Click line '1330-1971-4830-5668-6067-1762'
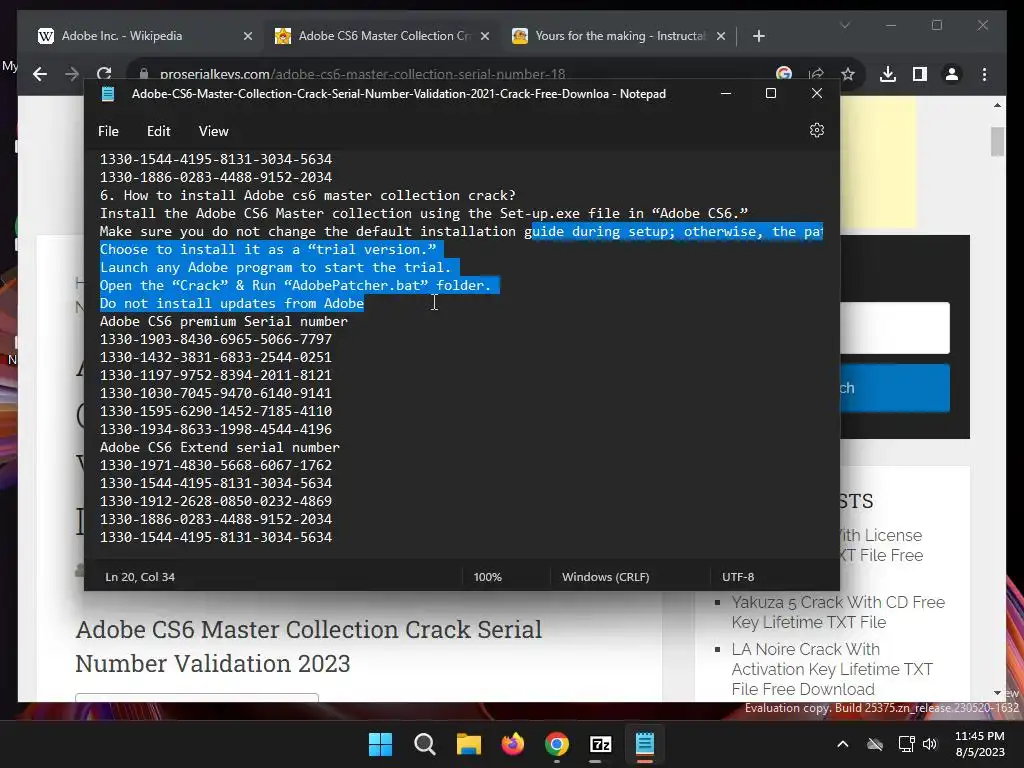1024x768 pixels. (x=216, y=466)
